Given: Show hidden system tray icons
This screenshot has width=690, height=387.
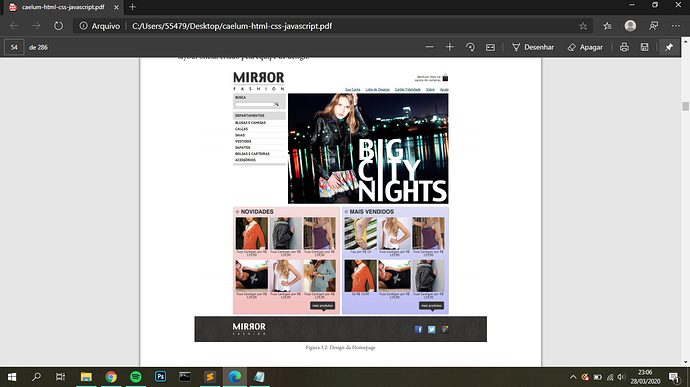Looking at the screenshot, I should pos(573,377).
